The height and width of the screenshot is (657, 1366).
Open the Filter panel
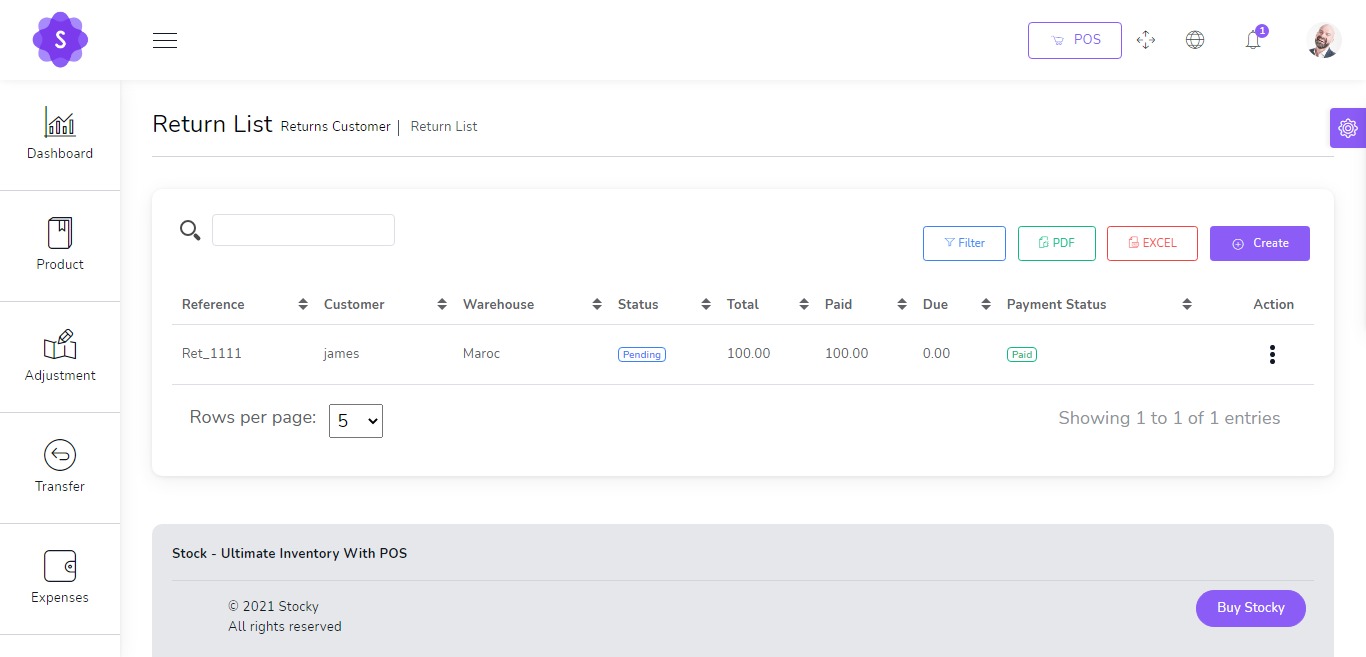pos(964,243)
